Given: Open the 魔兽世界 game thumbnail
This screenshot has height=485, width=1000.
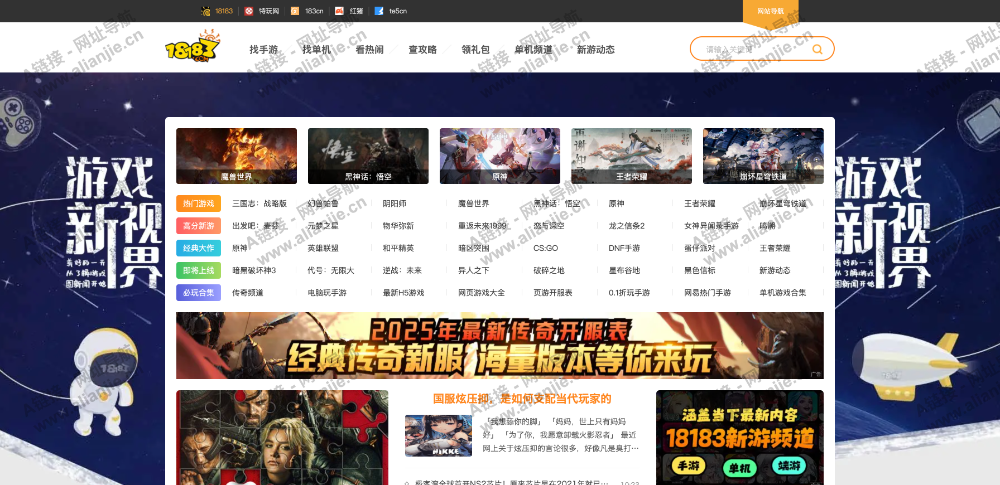Looking at the screenshot, I should click(x=237, y=156).
